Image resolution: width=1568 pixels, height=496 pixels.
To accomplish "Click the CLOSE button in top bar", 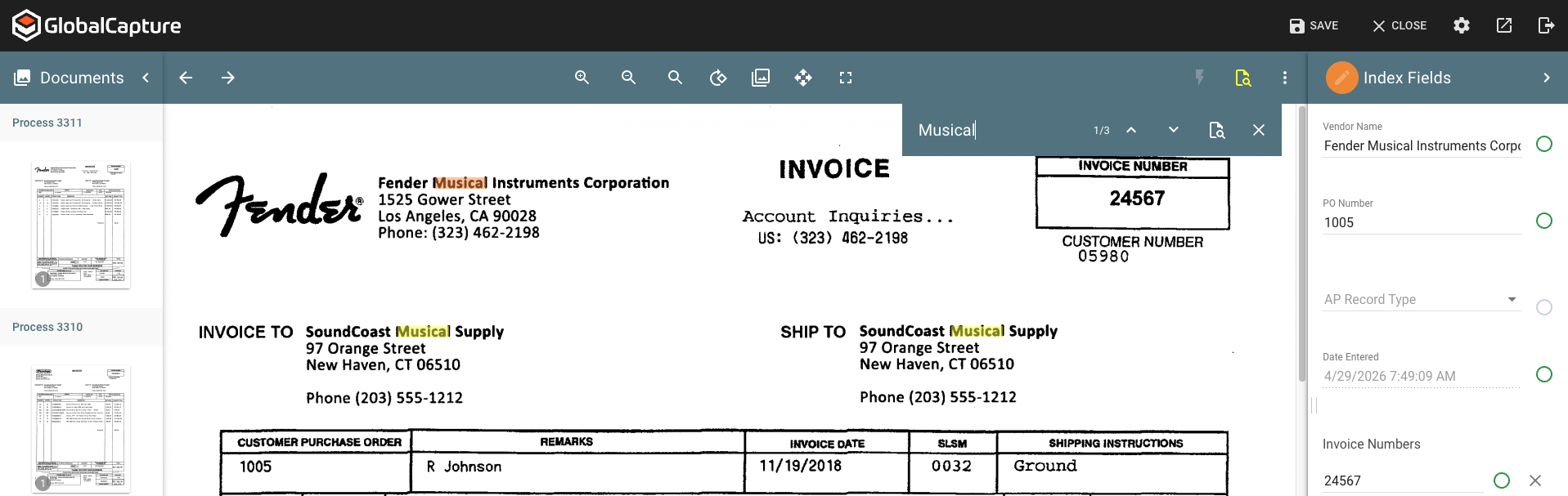I will tap(1399, 25).
